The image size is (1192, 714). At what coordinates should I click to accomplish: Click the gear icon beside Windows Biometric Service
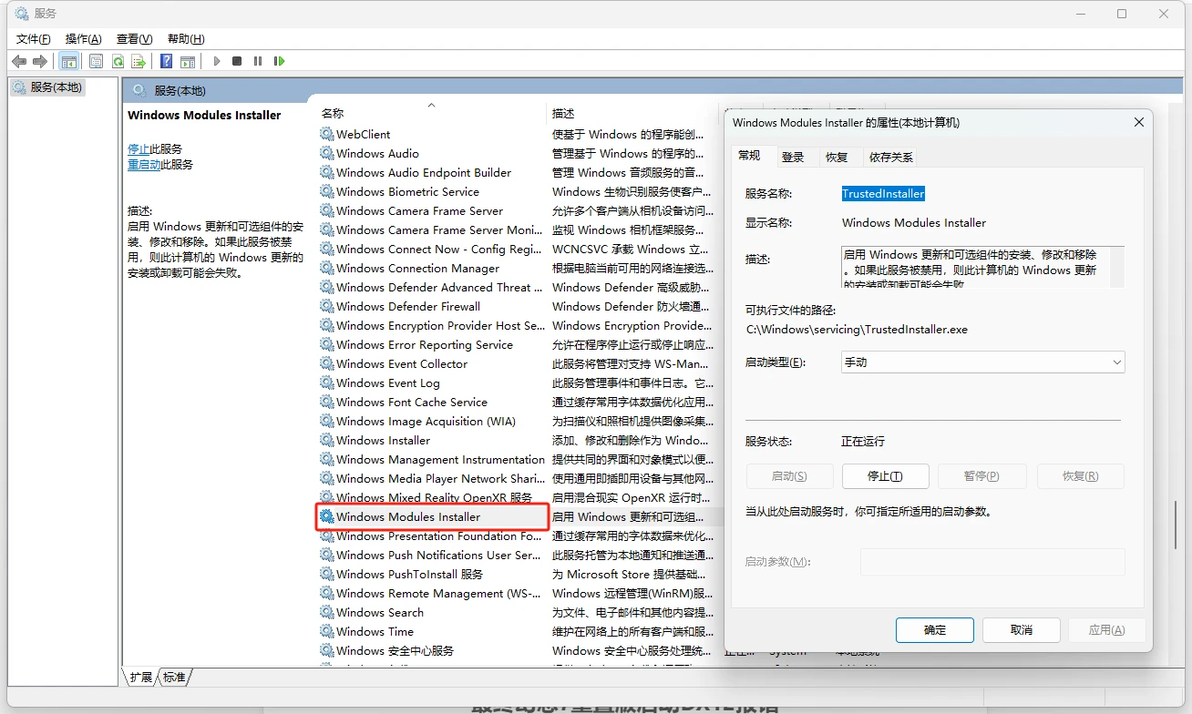[x=327, y=192]
